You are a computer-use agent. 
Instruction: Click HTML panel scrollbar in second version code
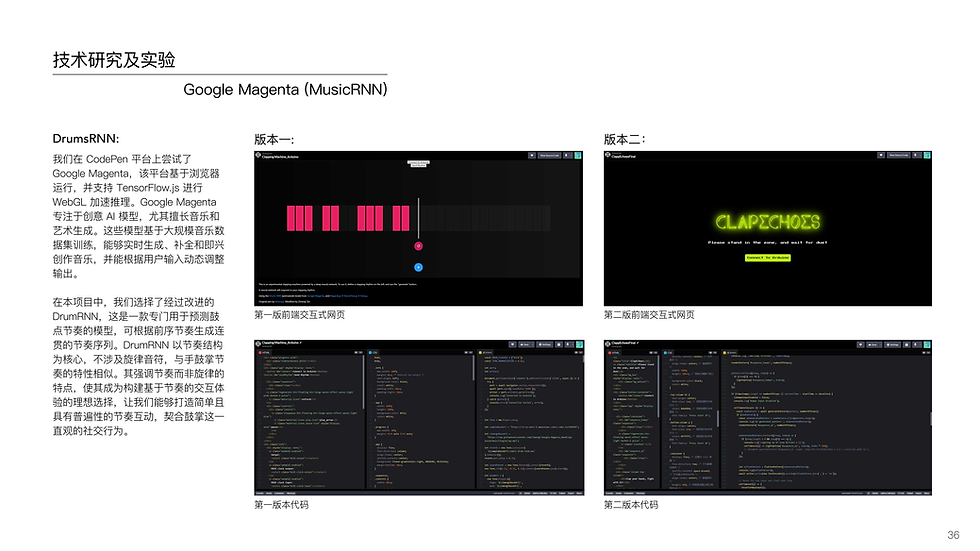pos(658,387)
